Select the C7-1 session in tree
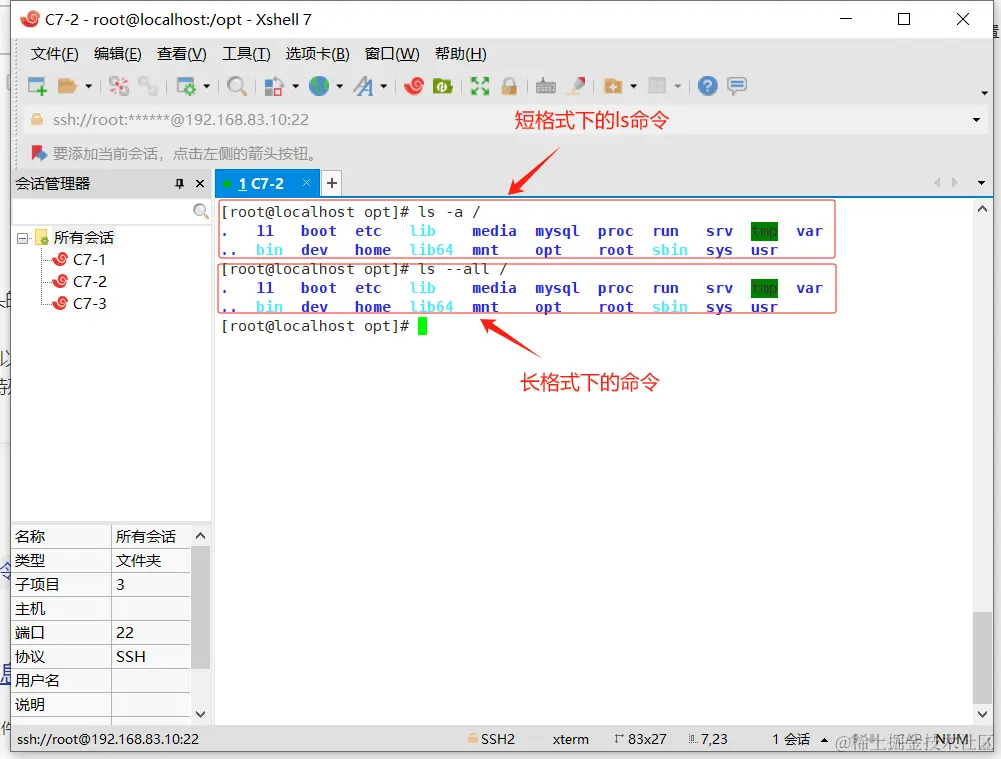The image size is (1001, 759). [89, 259]
